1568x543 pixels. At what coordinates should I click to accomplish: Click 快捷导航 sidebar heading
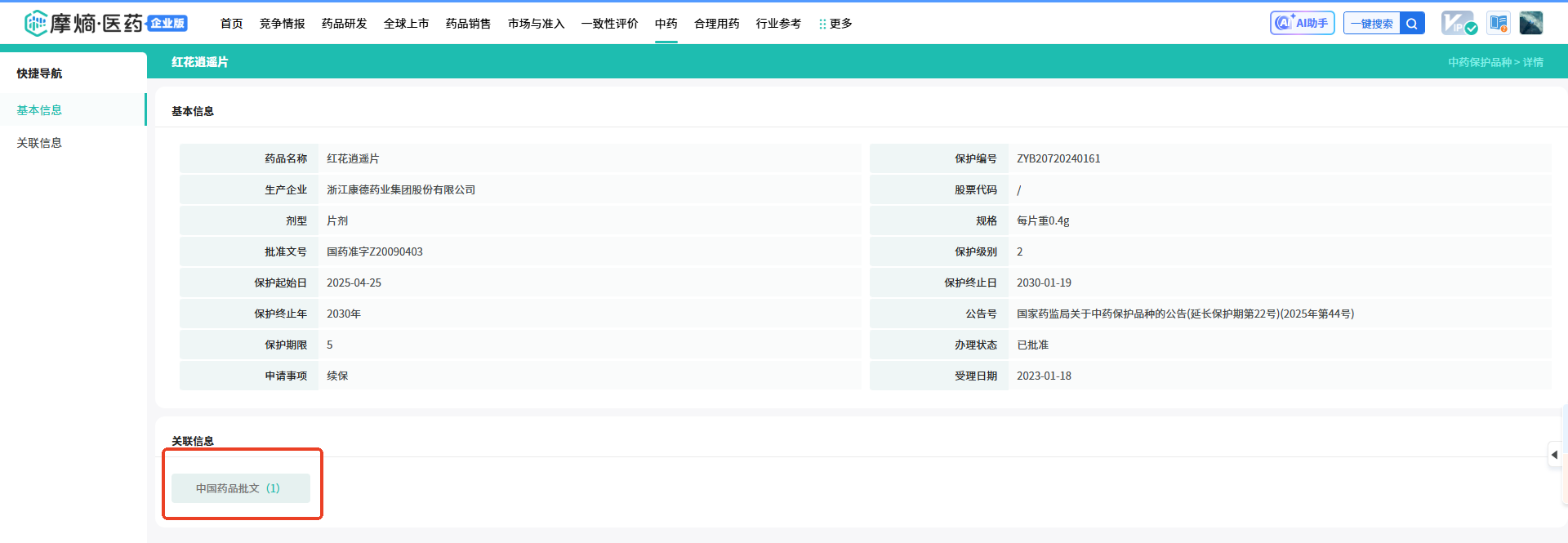pyautogui.click(x=39, y=73)
